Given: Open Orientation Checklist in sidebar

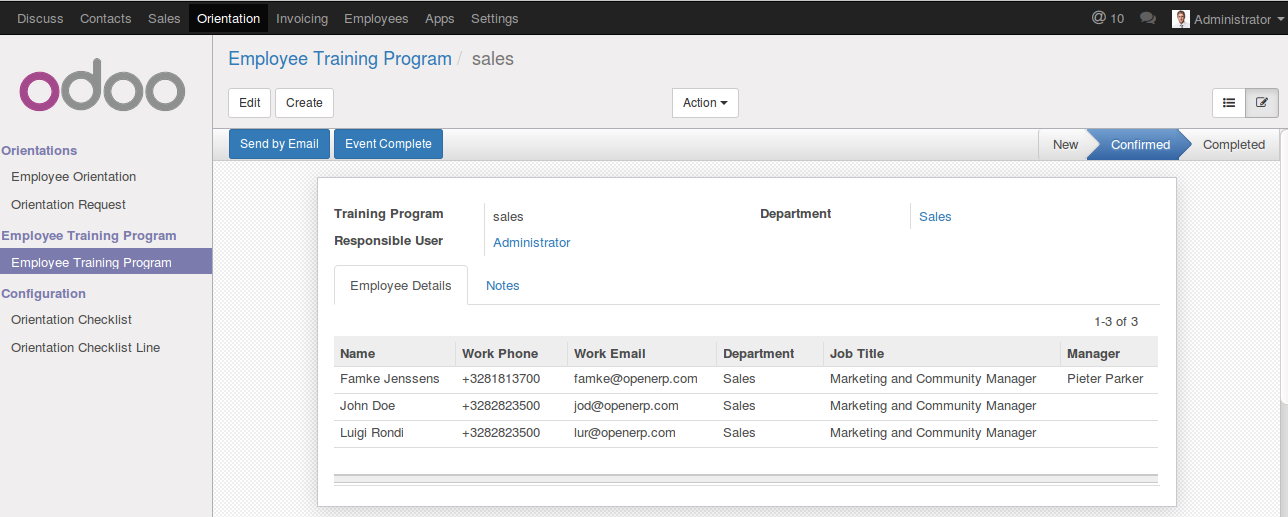Looking at the screenshot, I should click(x=71, y=320).
